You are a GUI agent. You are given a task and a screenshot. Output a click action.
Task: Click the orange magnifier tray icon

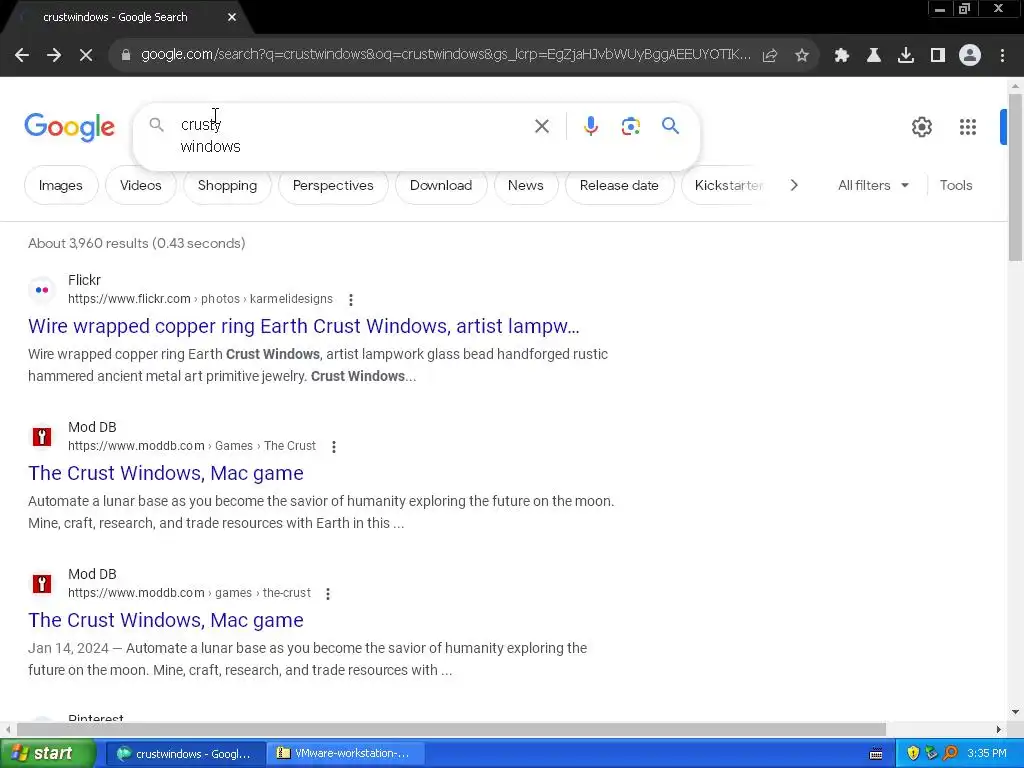click(x=950, y=754)
